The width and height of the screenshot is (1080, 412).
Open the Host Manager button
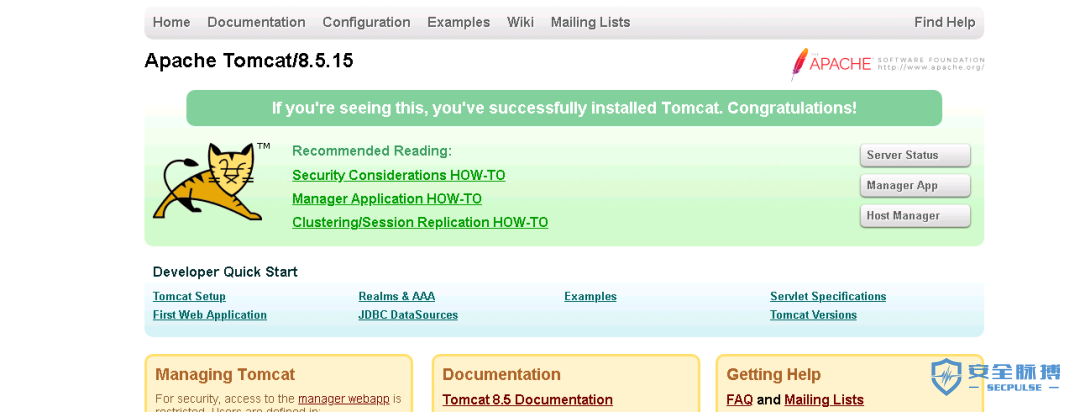click(915, 216)
